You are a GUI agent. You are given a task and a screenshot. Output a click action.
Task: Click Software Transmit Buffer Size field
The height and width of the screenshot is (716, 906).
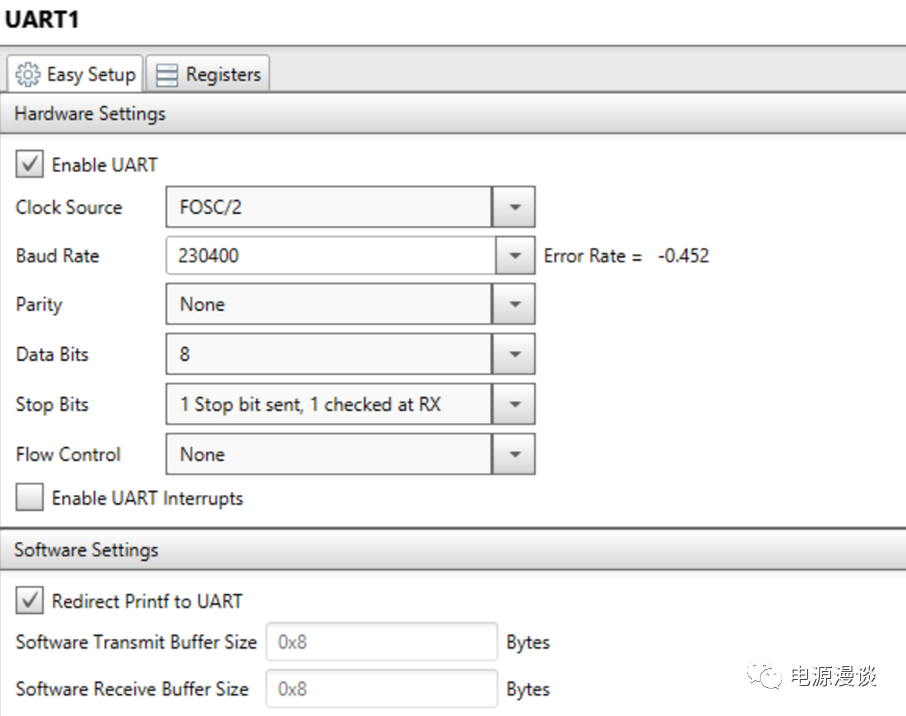(381, 642)
